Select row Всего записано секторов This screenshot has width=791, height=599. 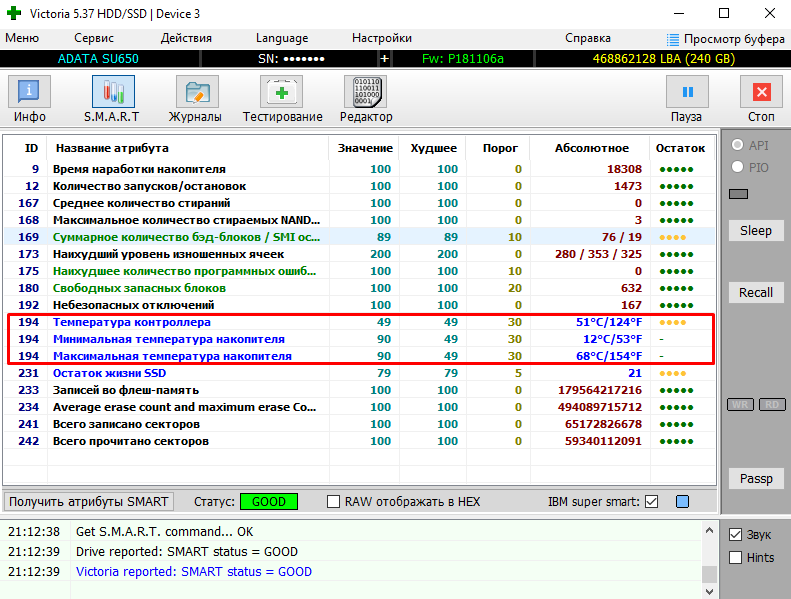tap(359, 424)
